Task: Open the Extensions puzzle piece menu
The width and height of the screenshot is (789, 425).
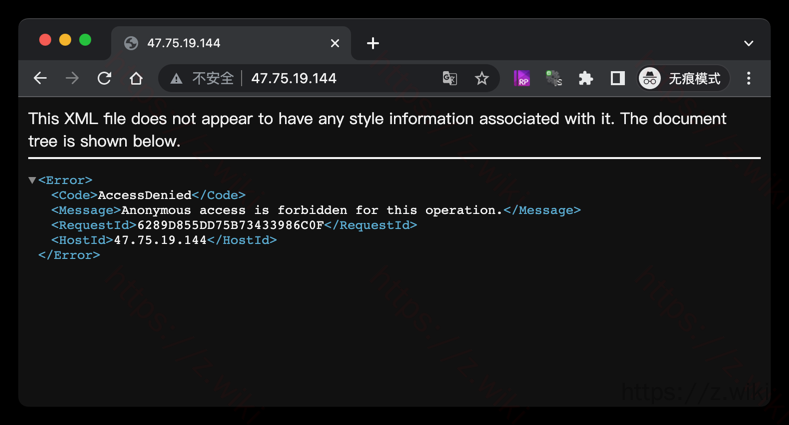Action: (x=586, y=78)
